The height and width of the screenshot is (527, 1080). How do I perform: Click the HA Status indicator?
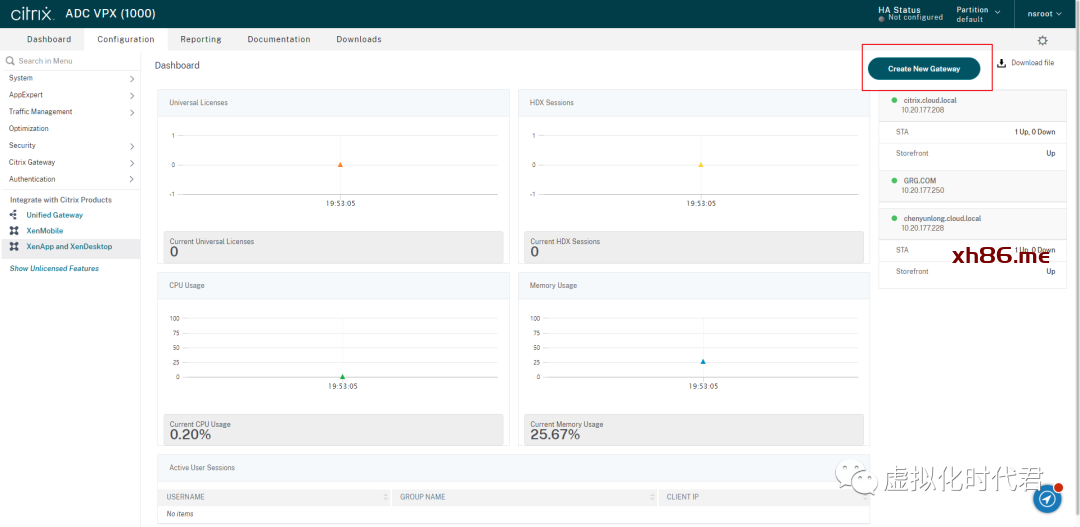point(909,14)
